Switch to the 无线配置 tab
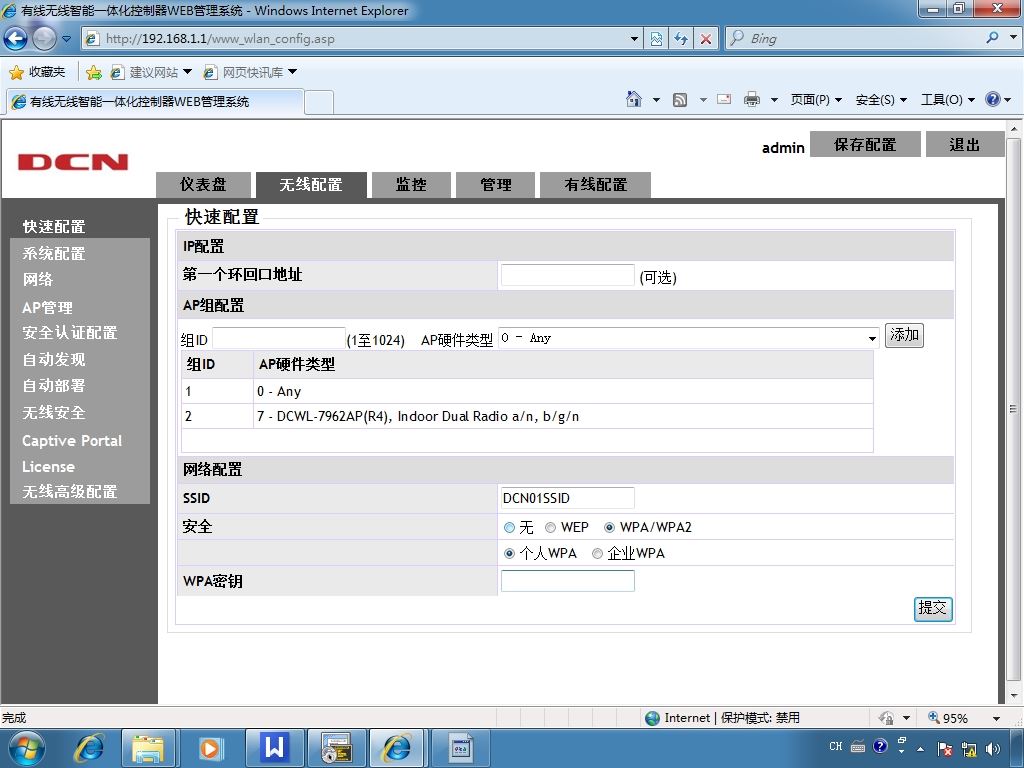The width and height of the screenshot is (1024, 768). tap(311, 185)
